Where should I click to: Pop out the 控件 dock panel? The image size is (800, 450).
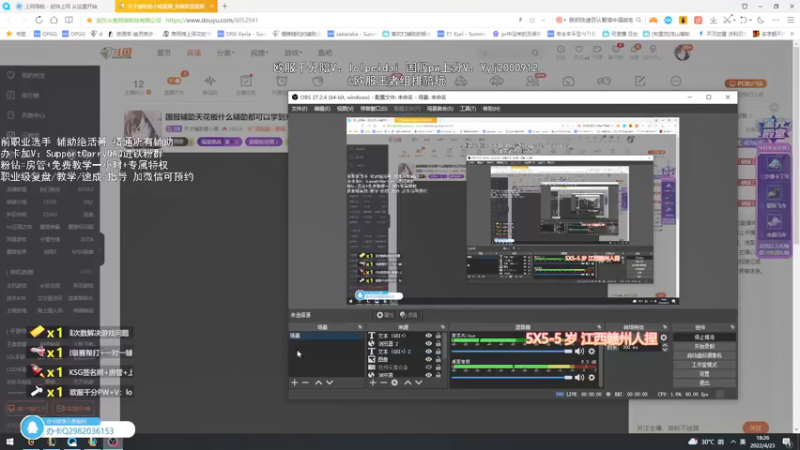tap(732, 327)
